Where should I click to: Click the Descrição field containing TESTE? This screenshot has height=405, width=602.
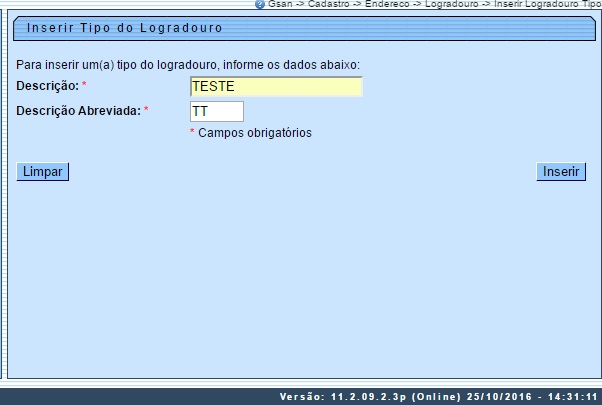(x=276, y=86)
